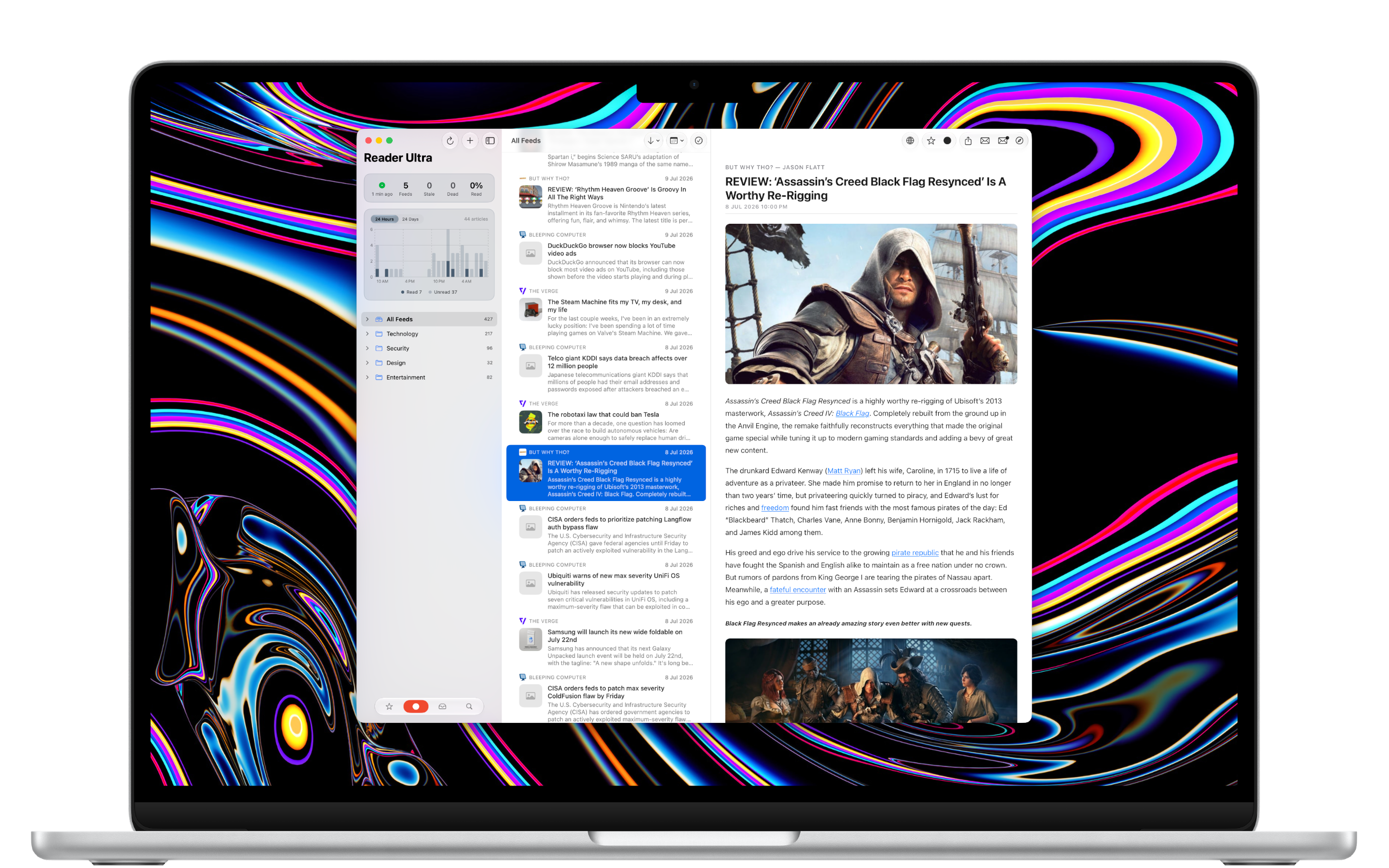Select All Feeds in sidebar
The image size is (1389, 868).
[429, 319]
